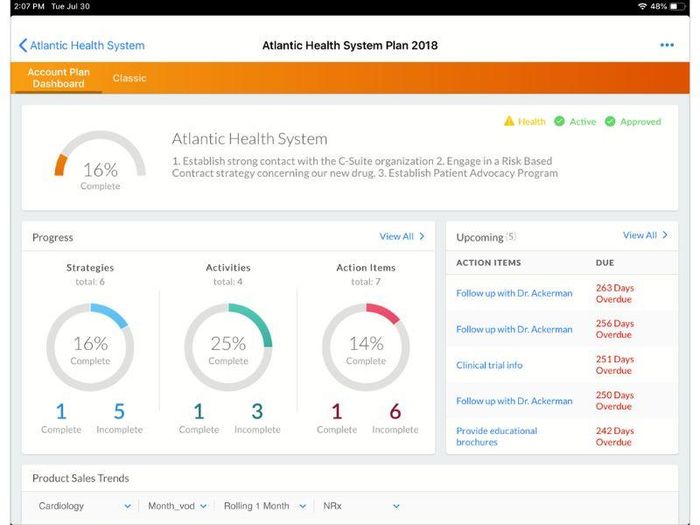Tap 250 Days Overdue text
This screenshot has width=700, height=525.
point(615,401)
